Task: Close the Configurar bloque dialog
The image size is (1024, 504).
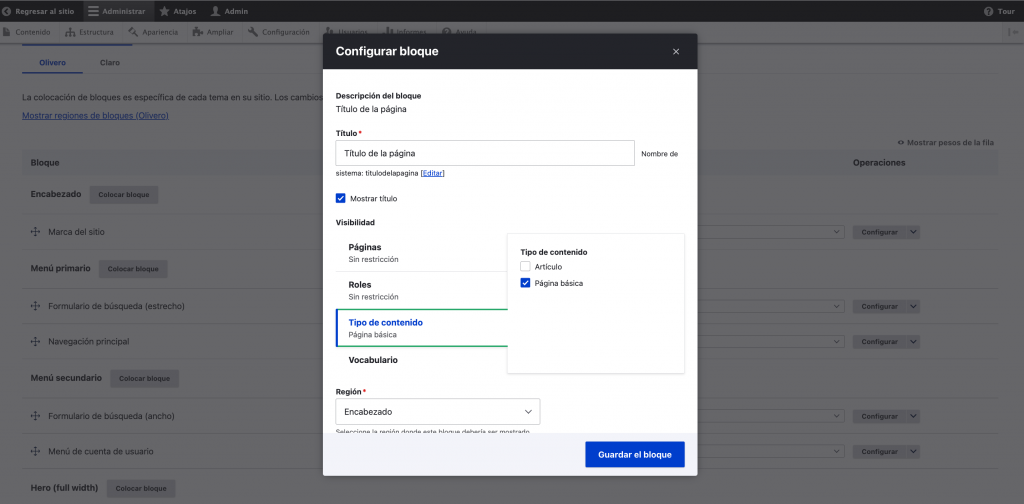Action: click(676, 51)
